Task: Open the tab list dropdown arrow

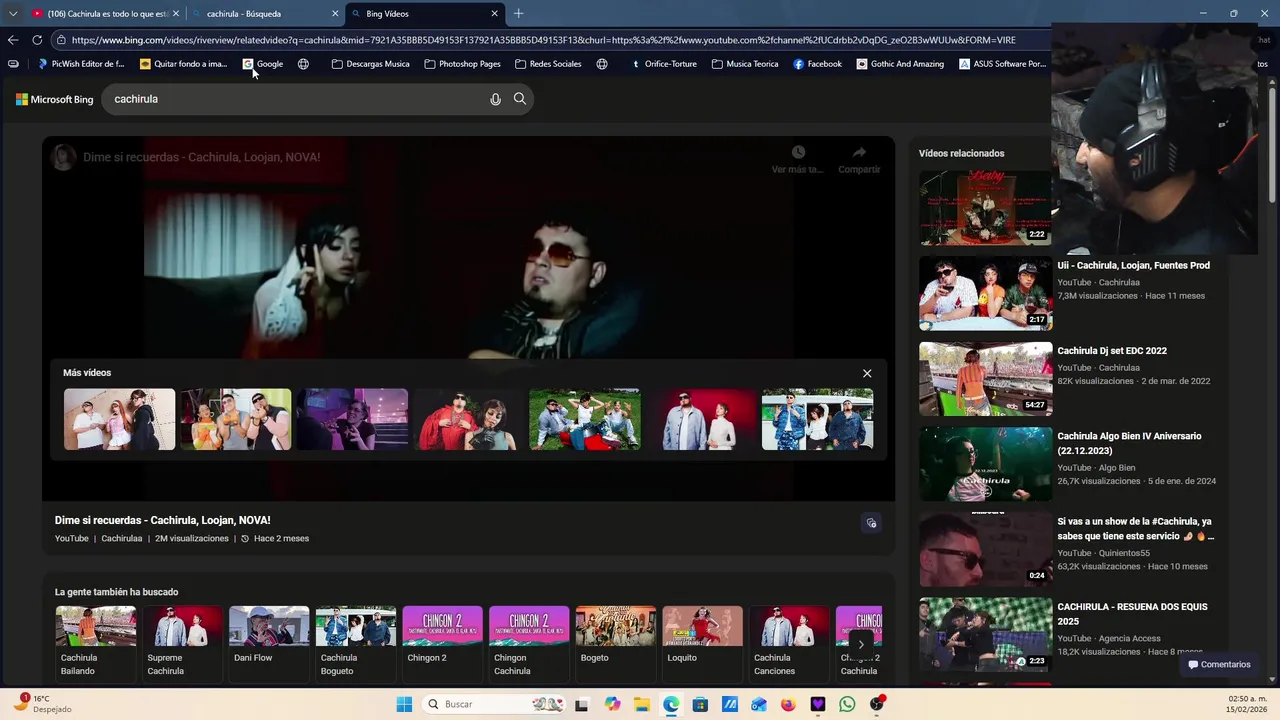Action: pyautogui.click(x=12, y=14)
